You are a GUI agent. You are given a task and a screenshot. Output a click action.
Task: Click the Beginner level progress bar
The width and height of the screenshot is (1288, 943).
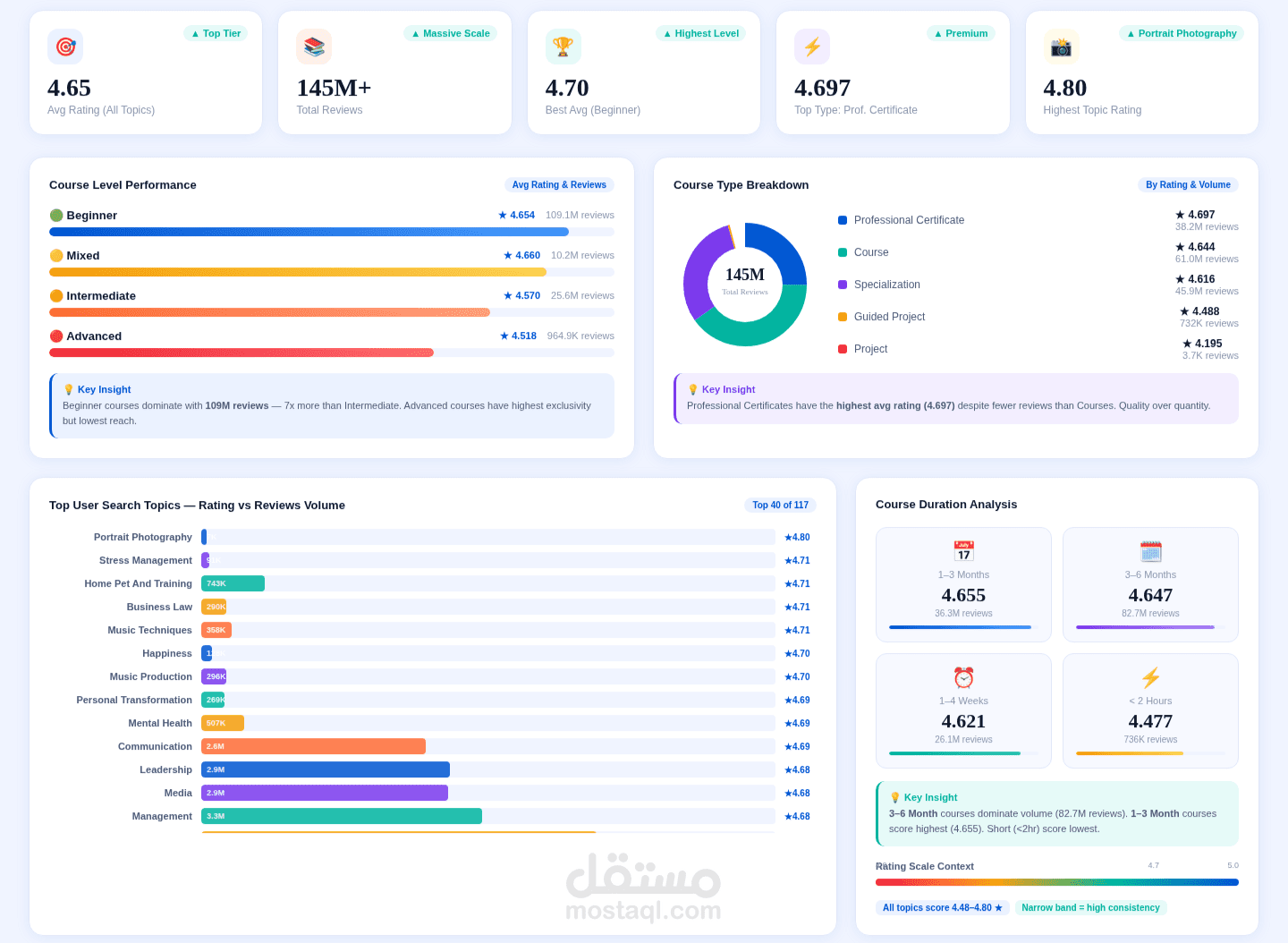[x=332, y=232]
